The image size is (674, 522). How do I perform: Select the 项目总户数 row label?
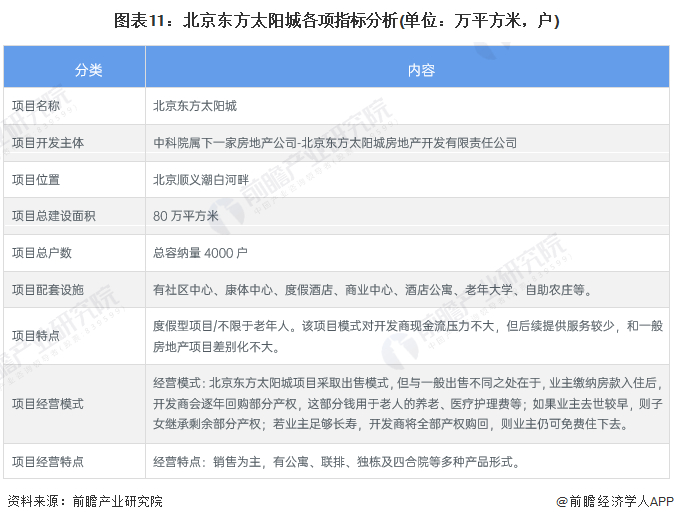pyautogui.click(x=42, y=253)
